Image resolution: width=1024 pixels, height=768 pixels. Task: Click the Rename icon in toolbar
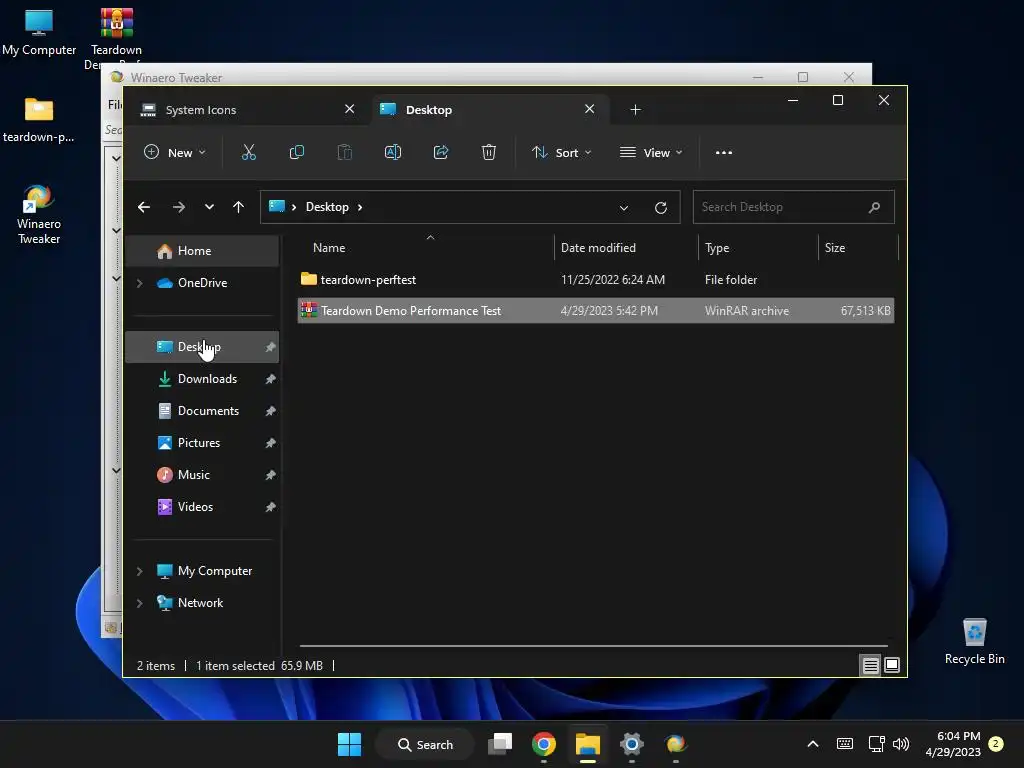click(392, 152)
